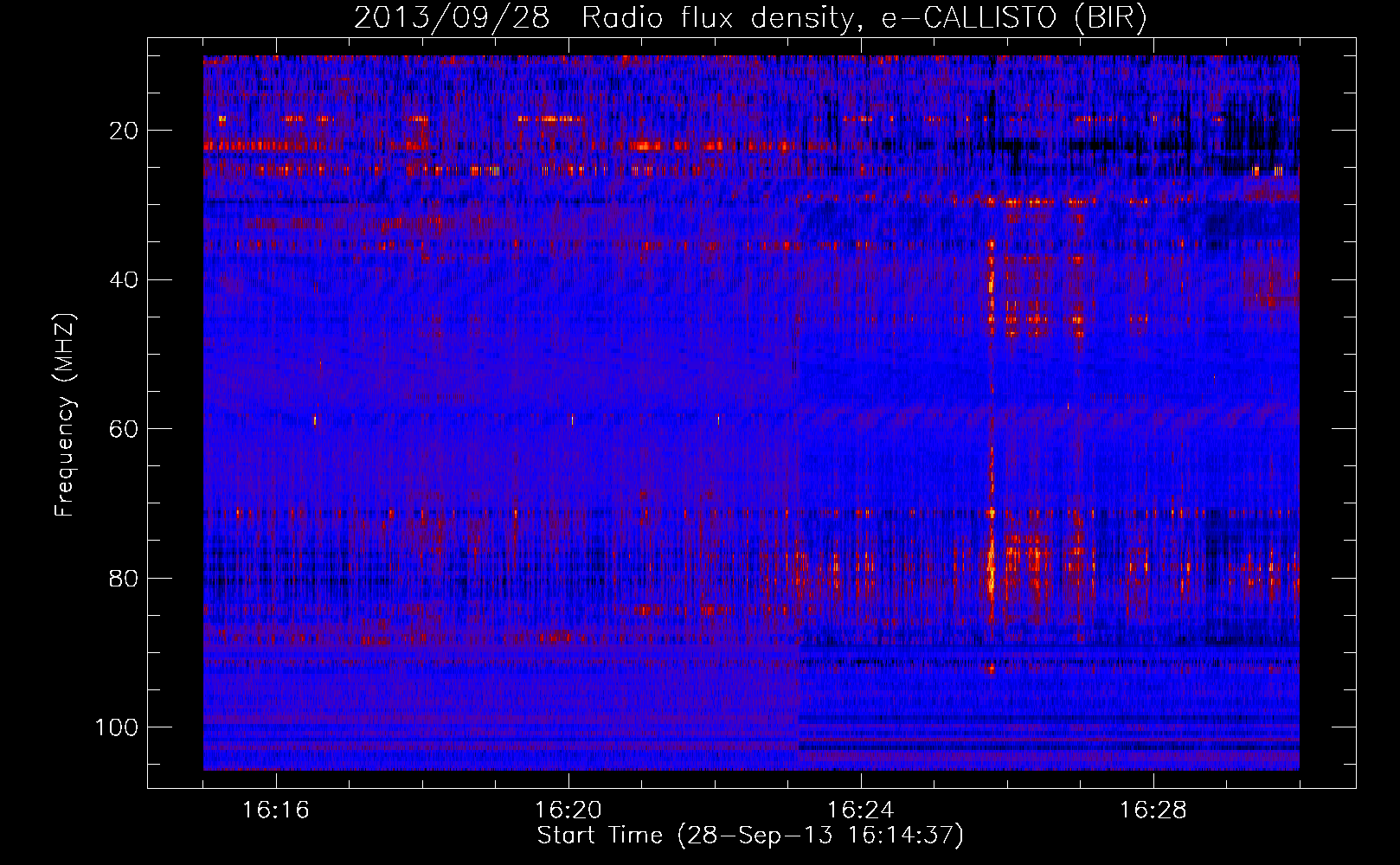1400x865 pixels.
Task: Select the 40 frequency tick label
Action: [124, 279]
